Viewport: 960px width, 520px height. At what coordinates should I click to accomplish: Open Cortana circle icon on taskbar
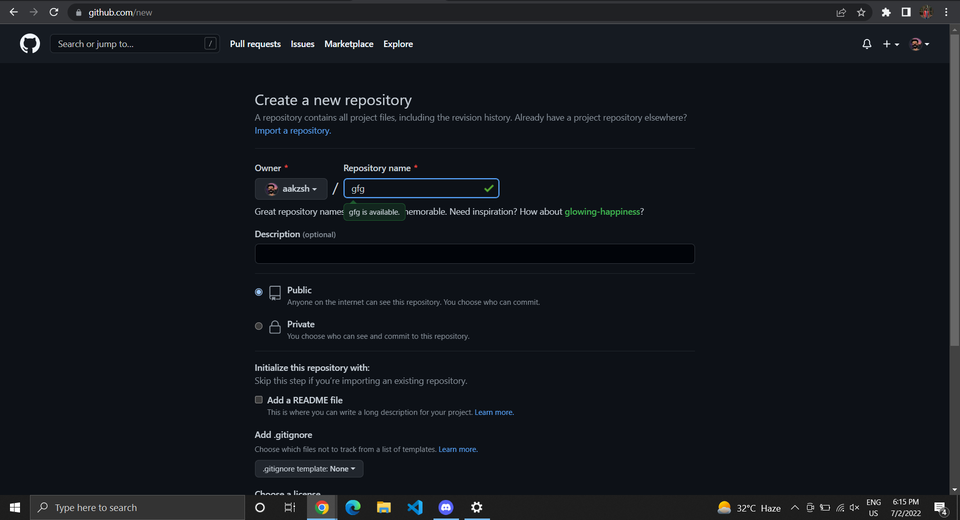coord(260,507)
